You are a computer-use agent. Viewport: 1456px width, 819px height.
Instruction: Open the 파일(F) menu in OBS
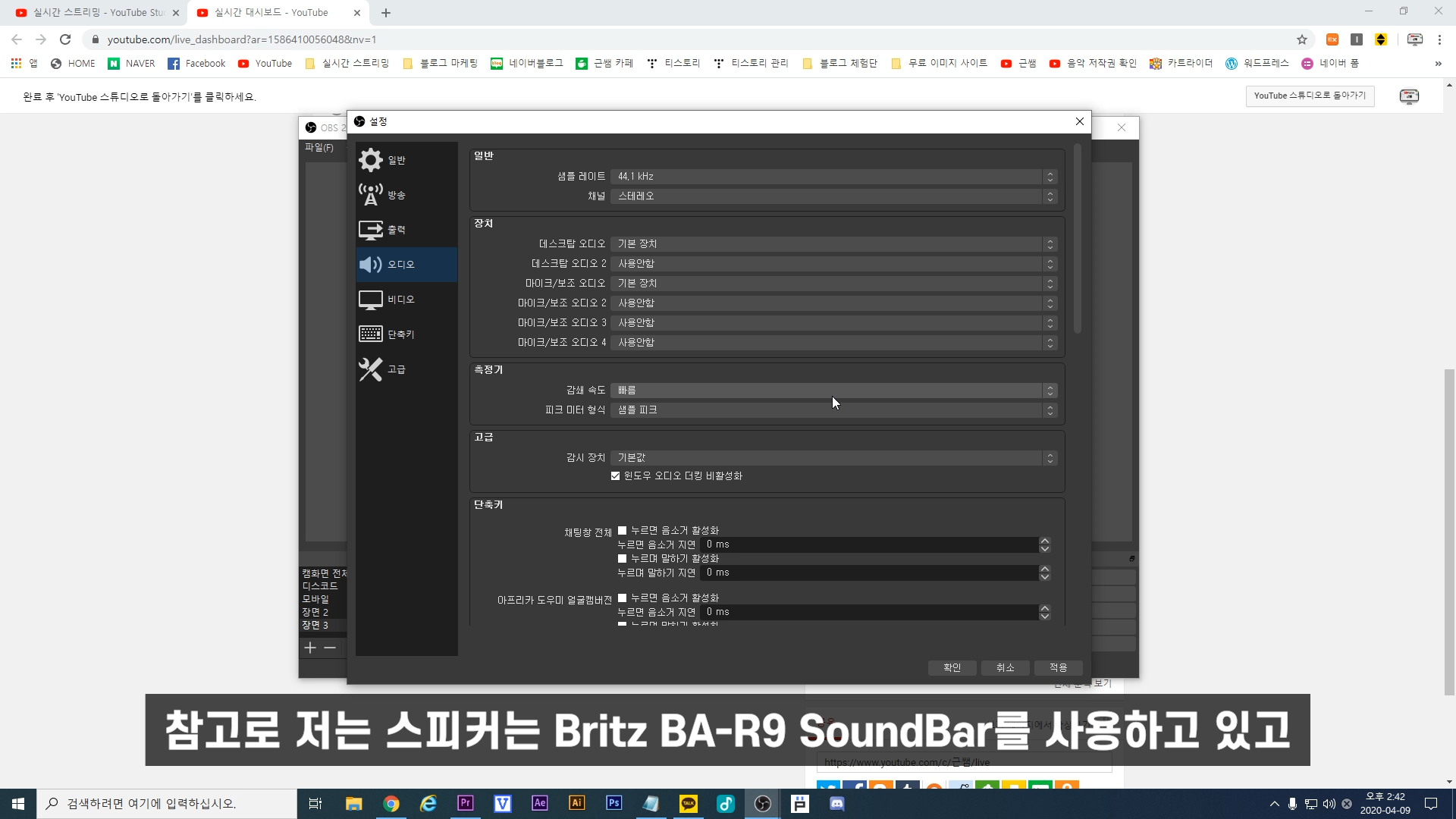click(319, 148)
